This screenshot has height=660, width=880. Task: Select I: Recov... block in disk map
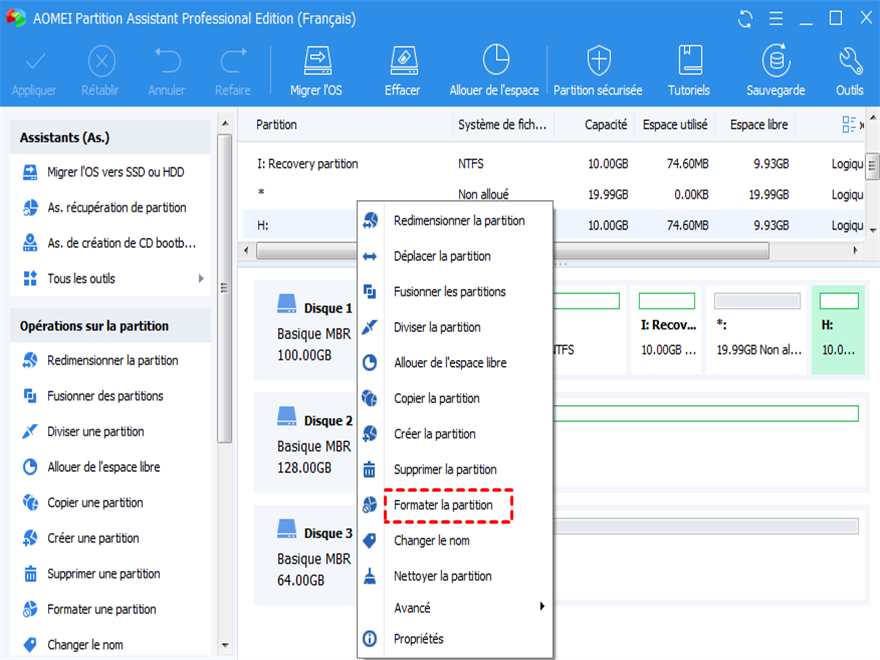(x=667, y=329)
